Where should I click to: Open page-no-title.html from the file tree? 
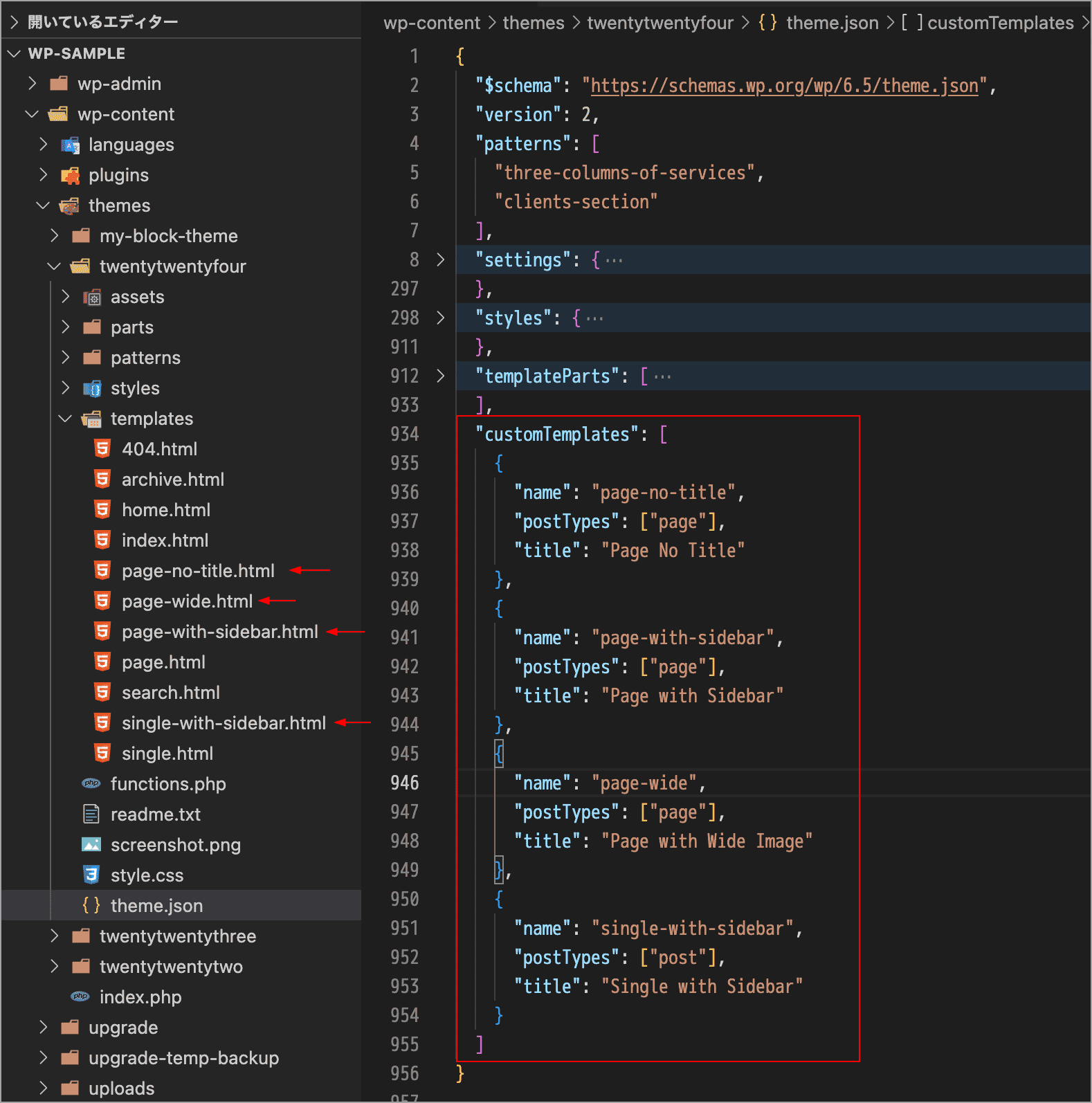coord(198,571)
